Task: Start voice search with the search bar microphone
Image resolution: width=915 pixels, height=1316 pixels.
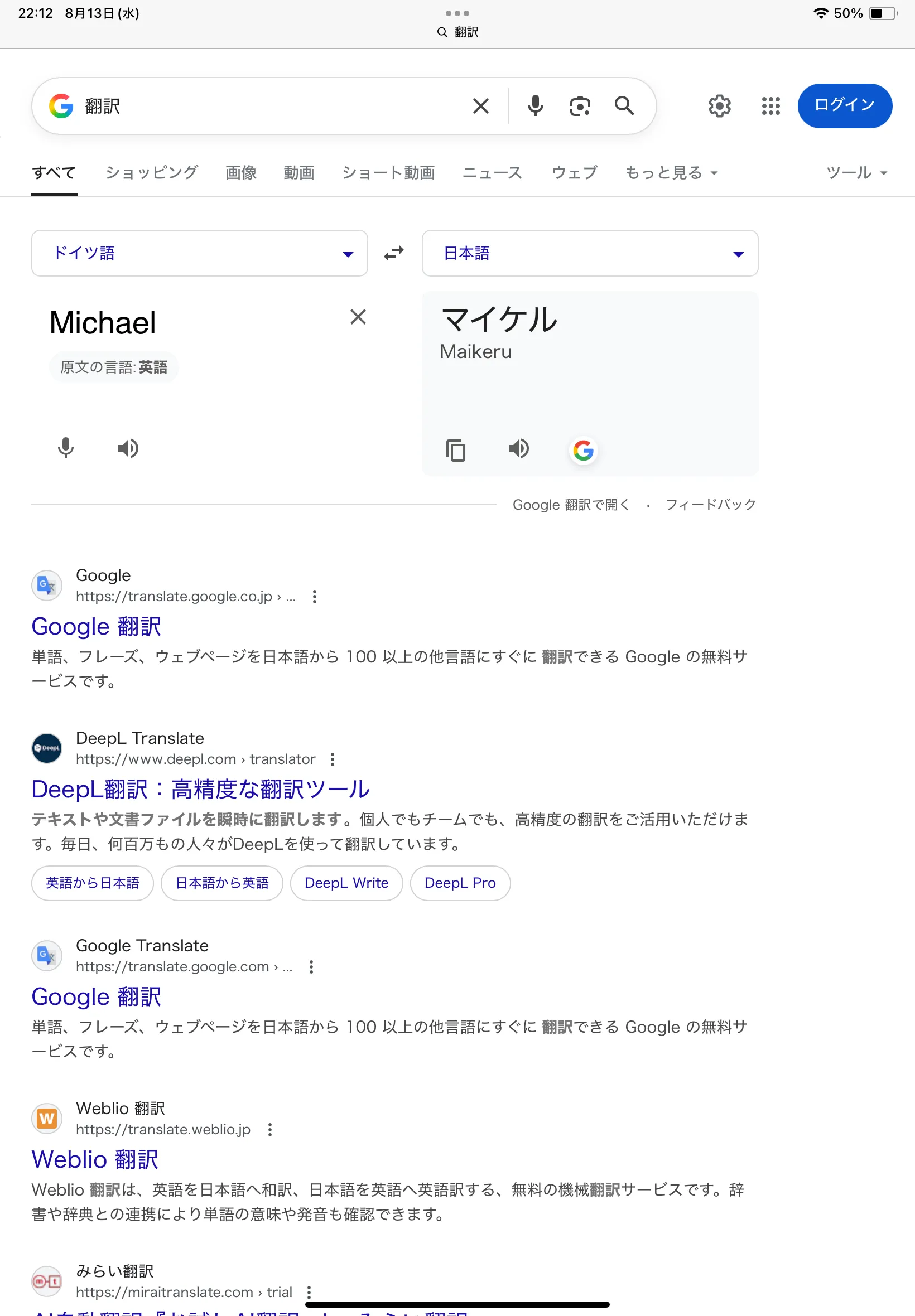Action: click(535, 106)
